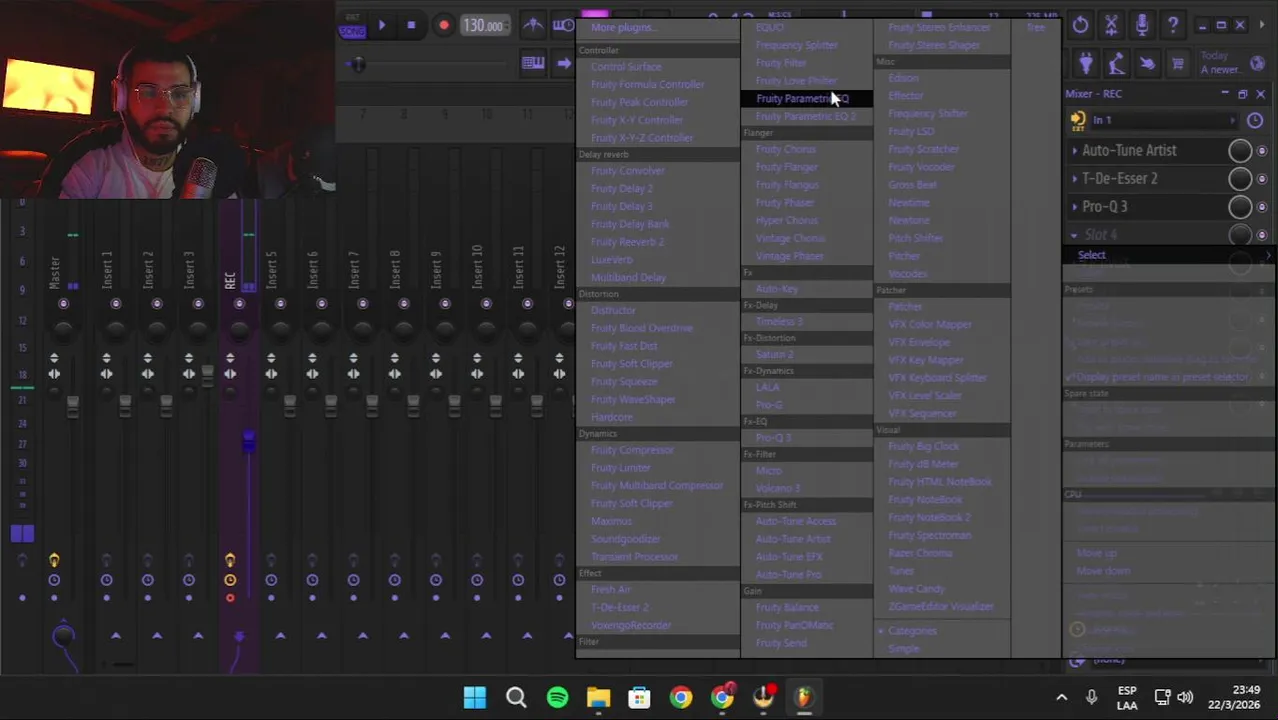The height and width of the screenshot is (720, 1278).
Task: Select Fresh Air effect entry
Action: 611,590
